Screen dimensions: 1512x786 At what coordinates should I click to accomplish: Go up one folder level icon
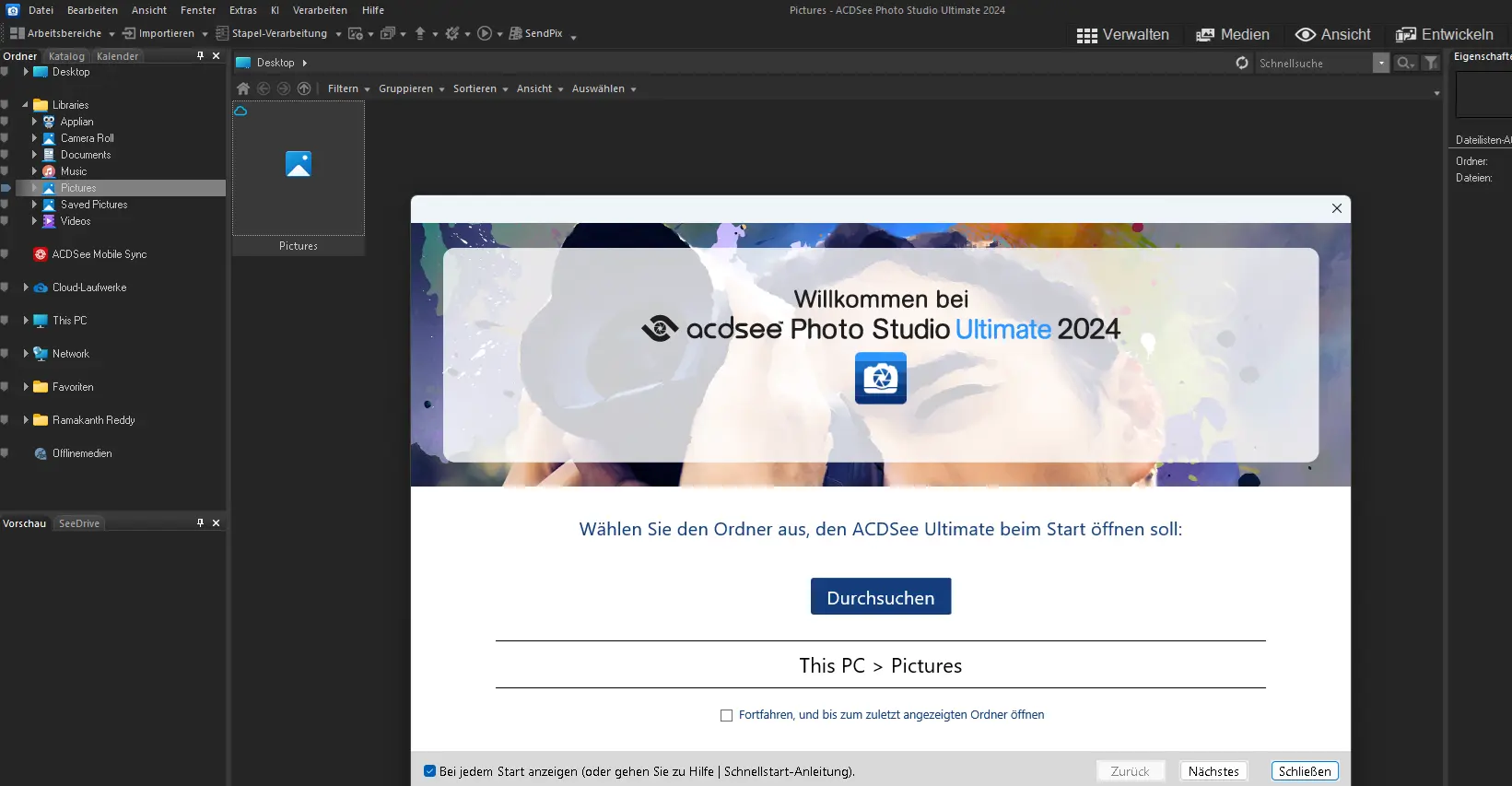304,88
